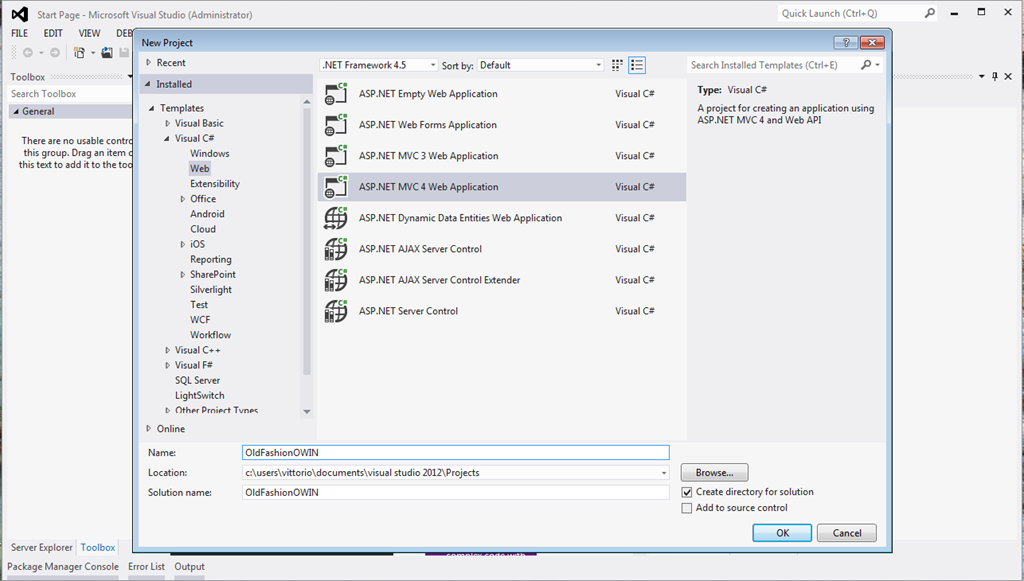Select the Silverlight template category
1024x581 pixels.
pos(211,290)
